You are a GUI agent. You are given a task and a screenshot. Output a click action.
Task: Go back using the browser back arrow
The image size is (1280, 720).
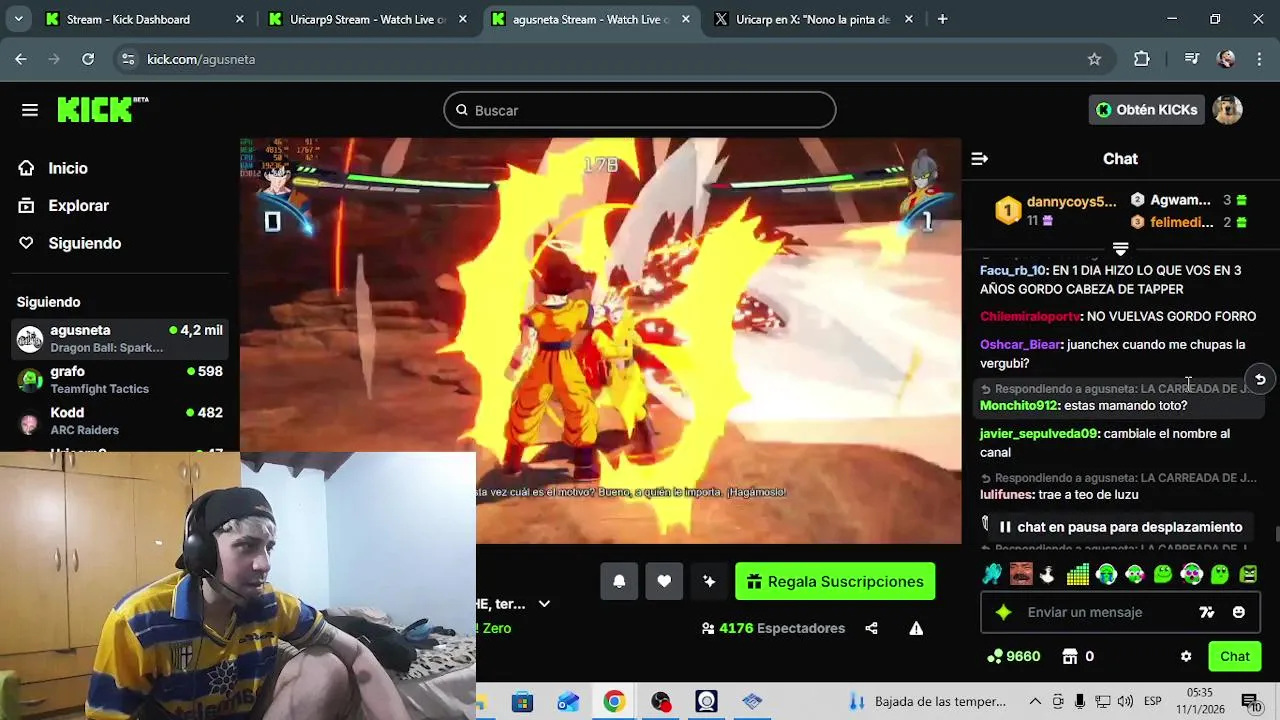(x=21, y=59)
